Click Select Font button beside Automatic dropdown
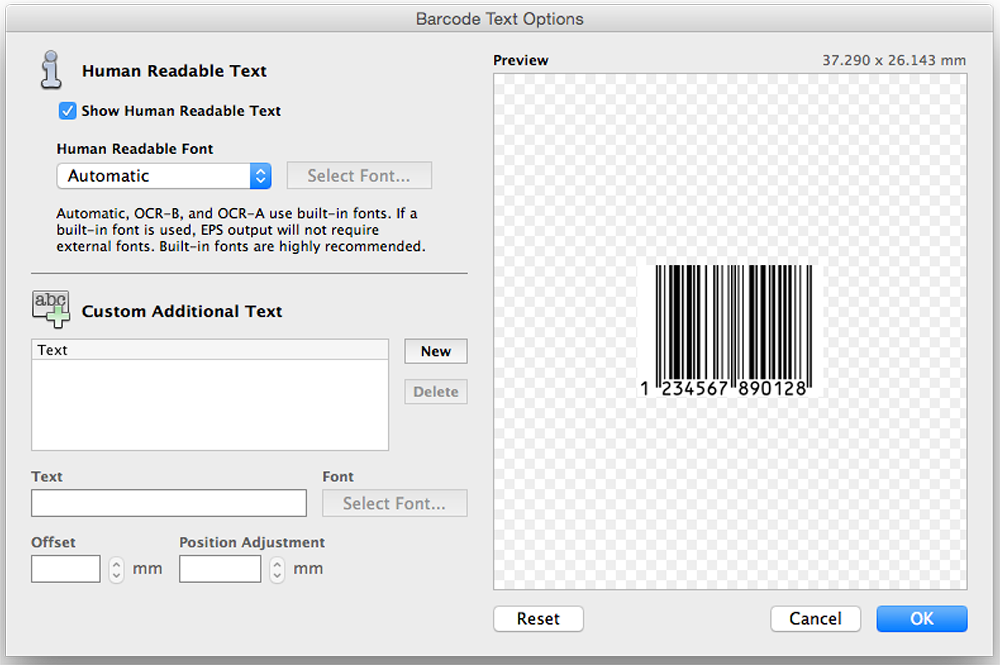This screenshot has height=665, width=1000. pyautogui.click(x=359, y=175)
